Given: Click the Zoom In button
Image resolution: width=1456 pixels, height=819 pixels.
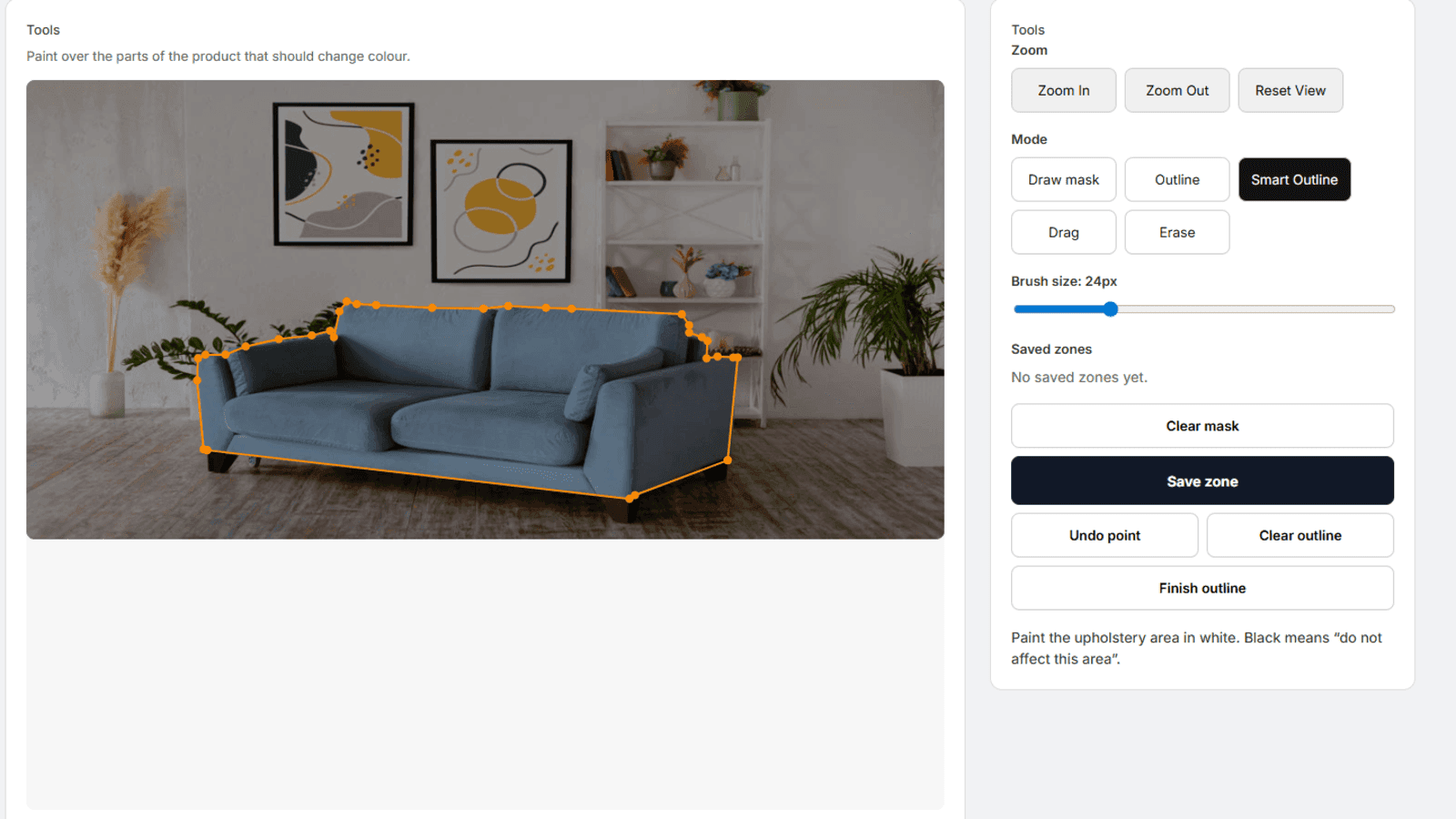Looking at the screenshot, I should point(1063,90).
